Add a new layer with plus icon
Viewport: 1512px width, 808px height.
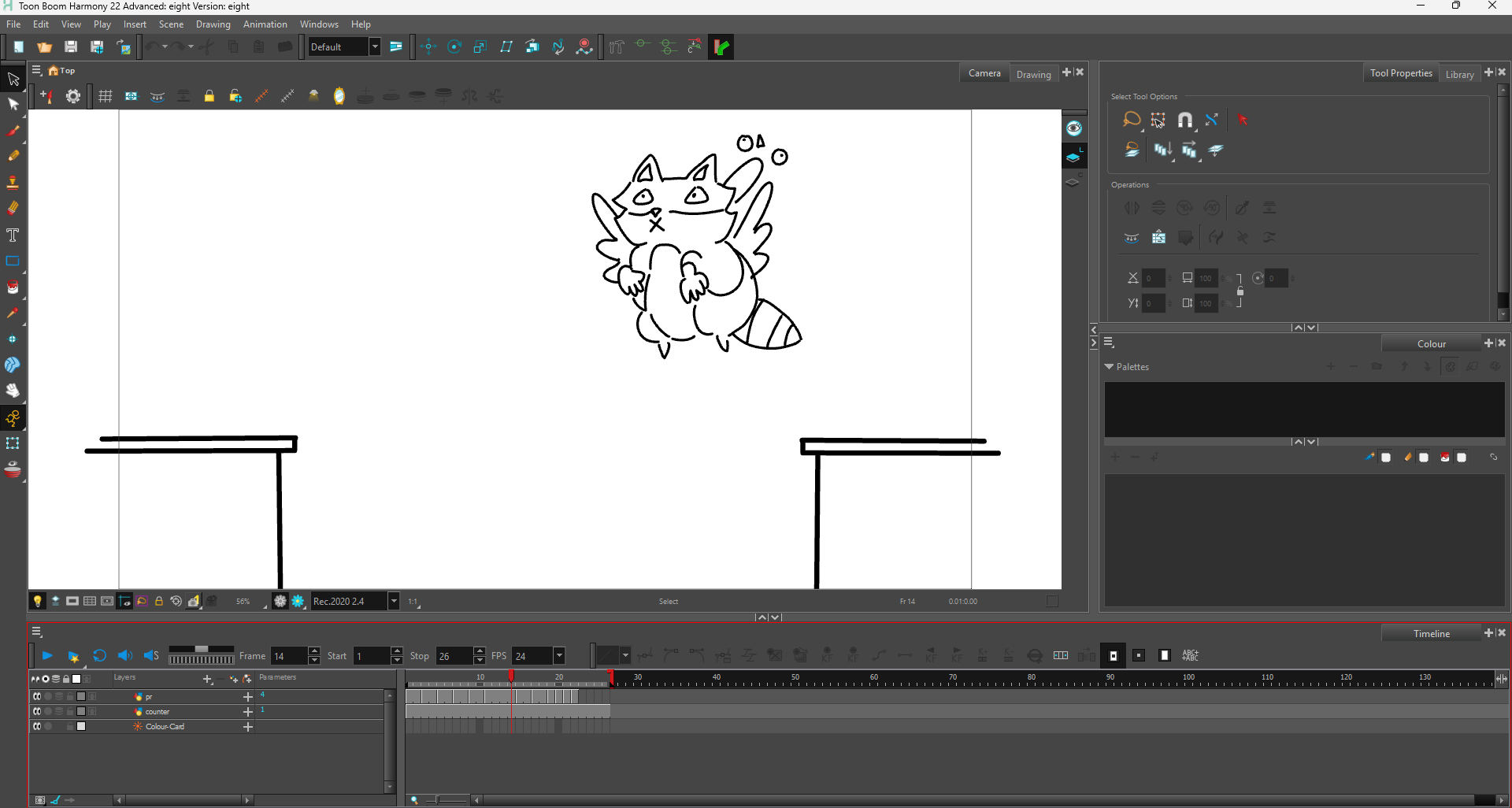pos(207,679)
